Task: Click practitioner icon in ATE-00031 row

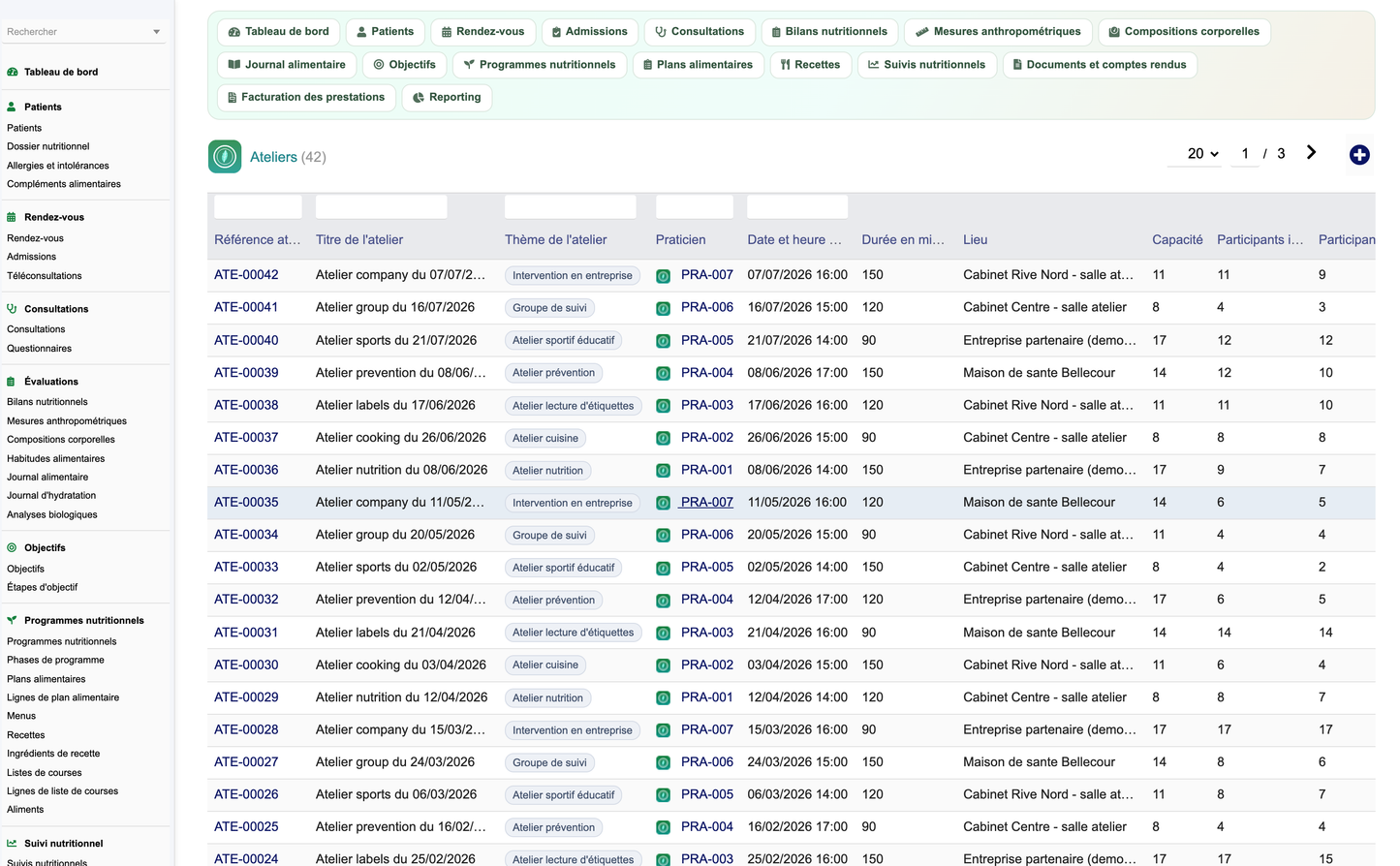Action: click(x=664, y=633)
